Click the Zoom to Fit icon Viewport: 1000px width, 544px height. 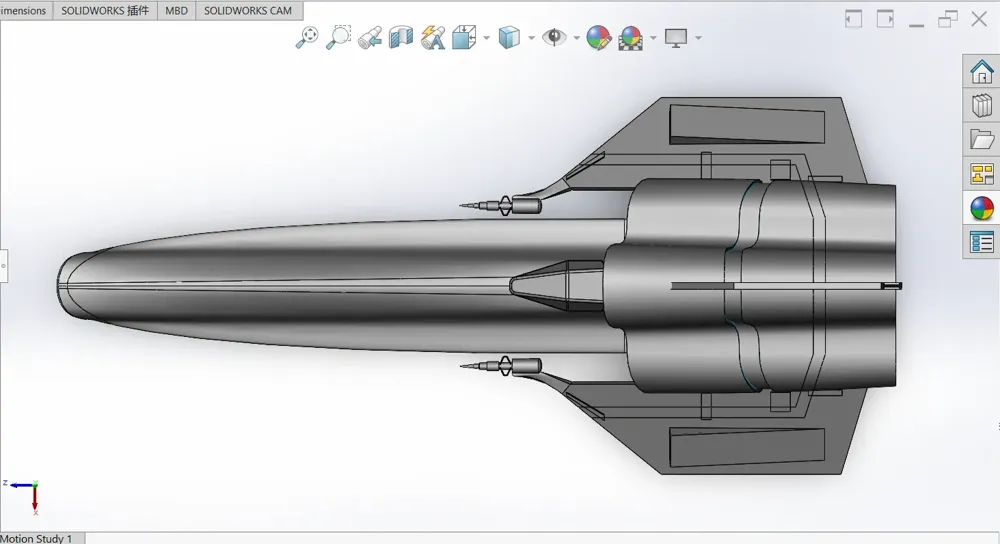point(307,37)
